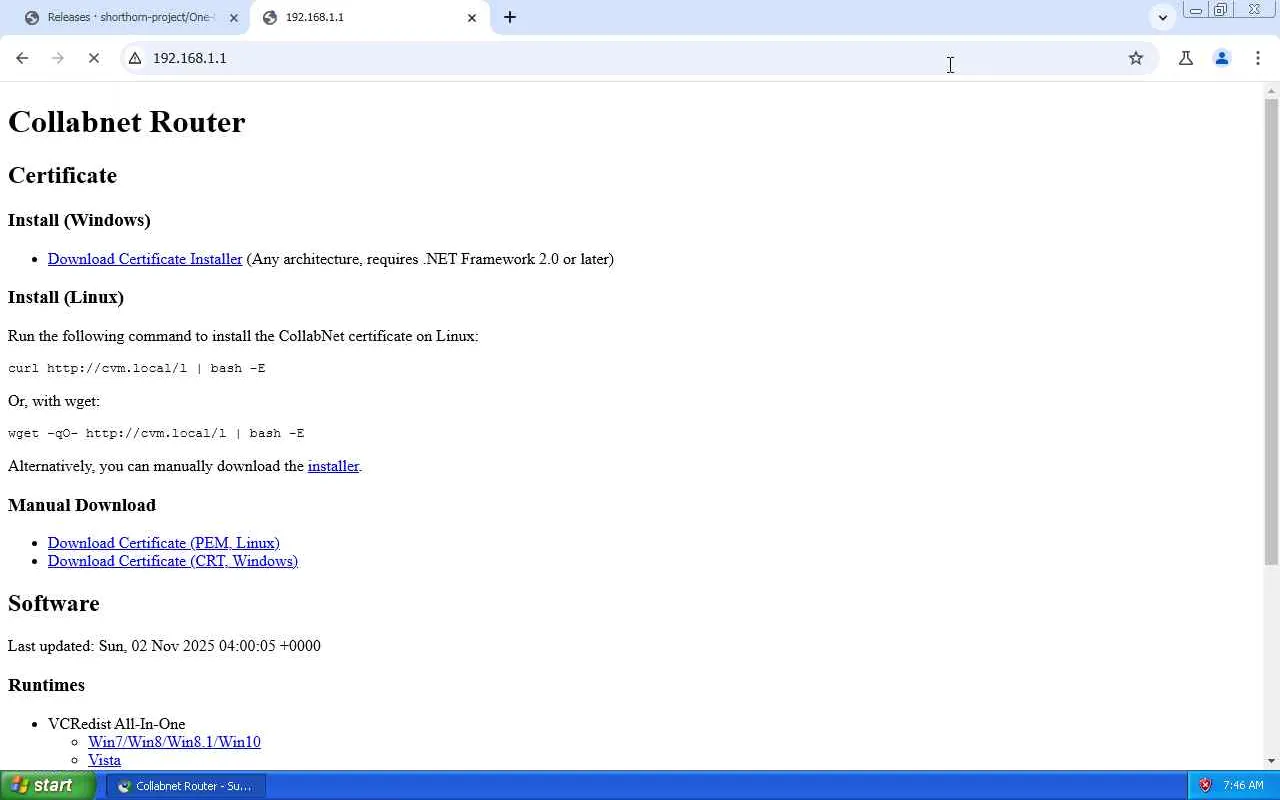Click the 'Run the following command' sentence
This screenshot has height=800, width=1280.
(x=243, y=336)
